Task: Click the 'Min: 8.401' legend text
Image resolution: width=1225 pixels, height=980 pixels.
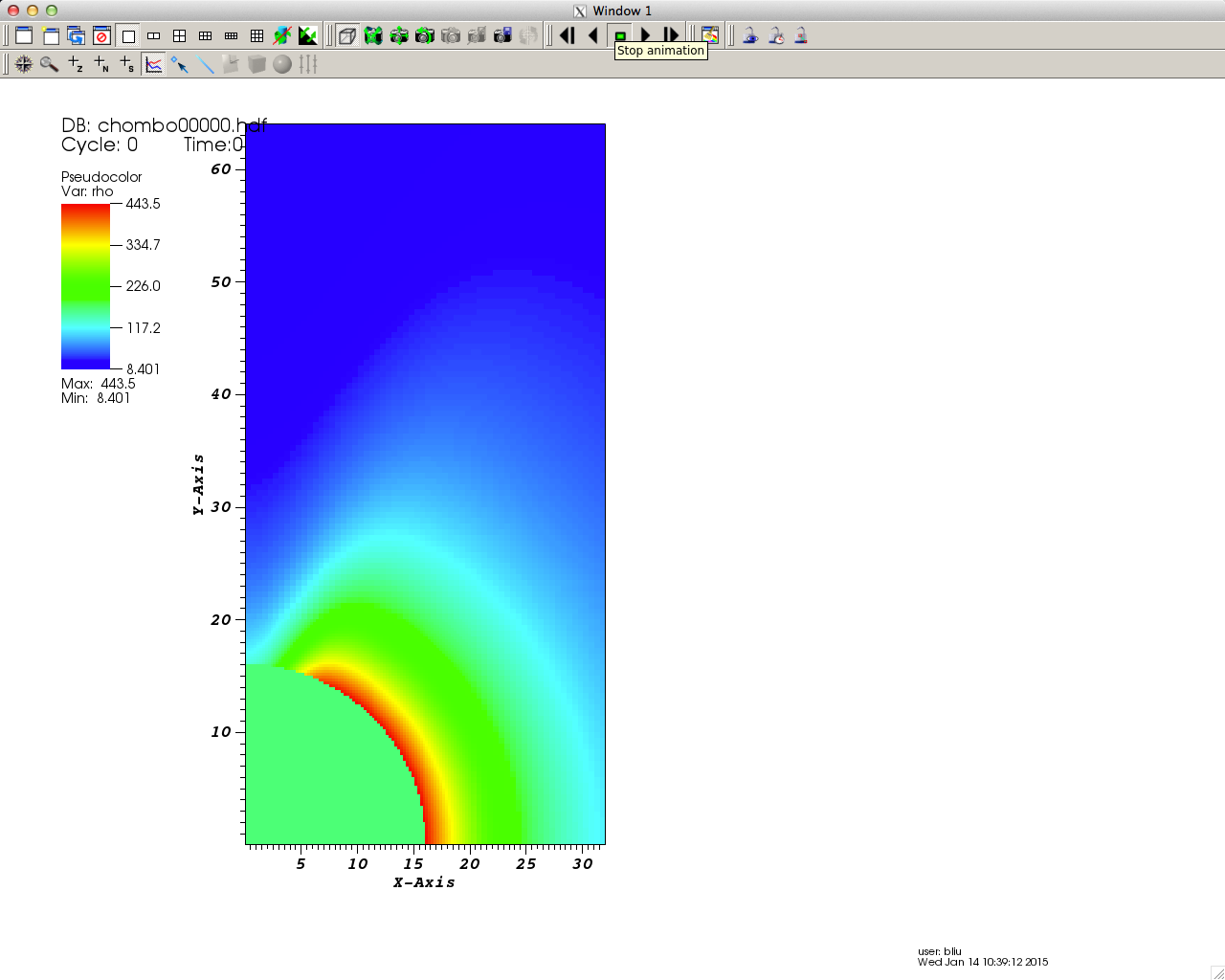Action: (96, 398)
